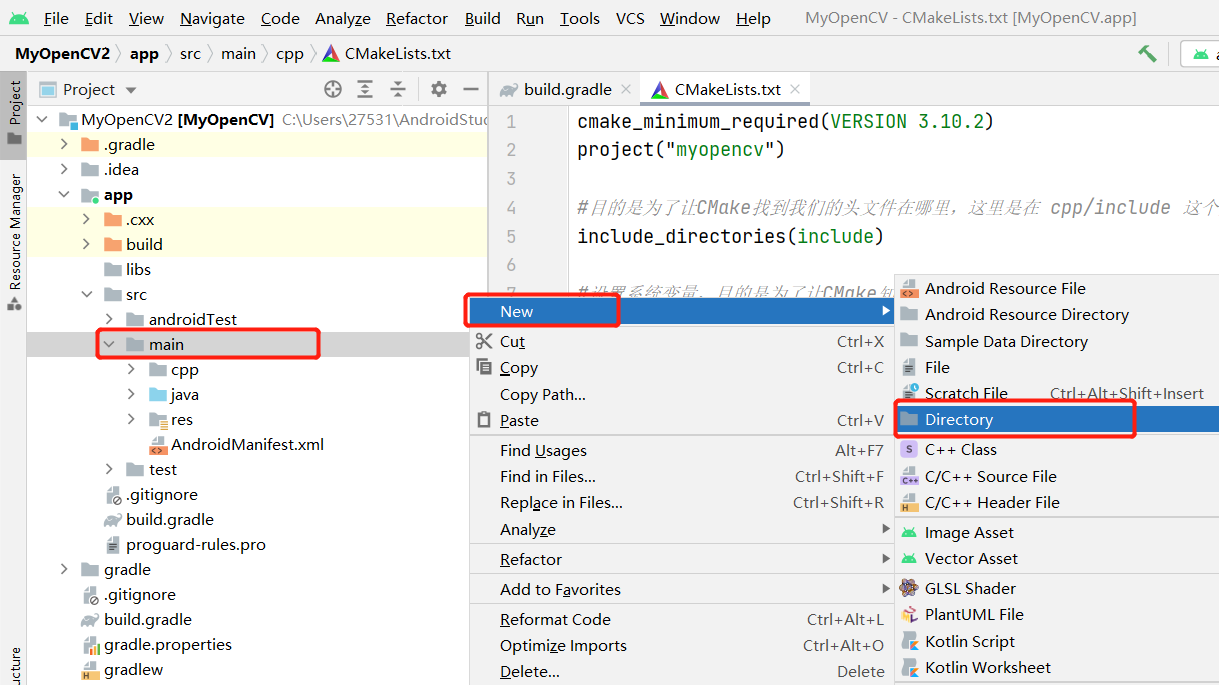
Task: Expand the .idea folder
Action: pyautogui.click(x=64, y=169)
